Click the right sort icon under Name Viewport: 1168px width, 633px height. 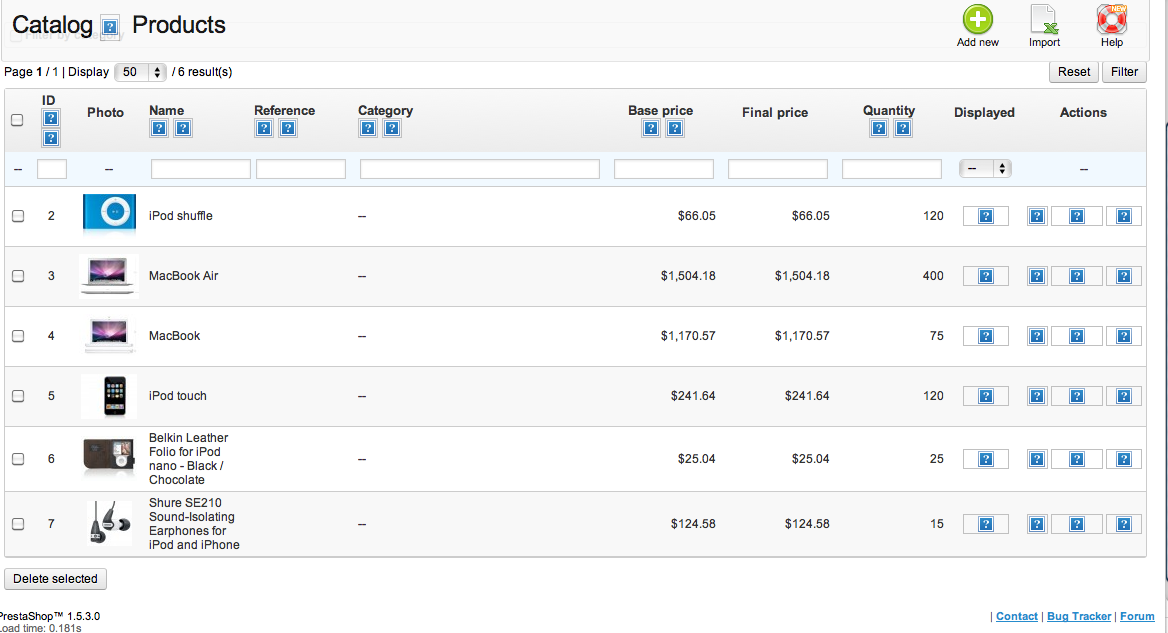click(x=182, y=128)
